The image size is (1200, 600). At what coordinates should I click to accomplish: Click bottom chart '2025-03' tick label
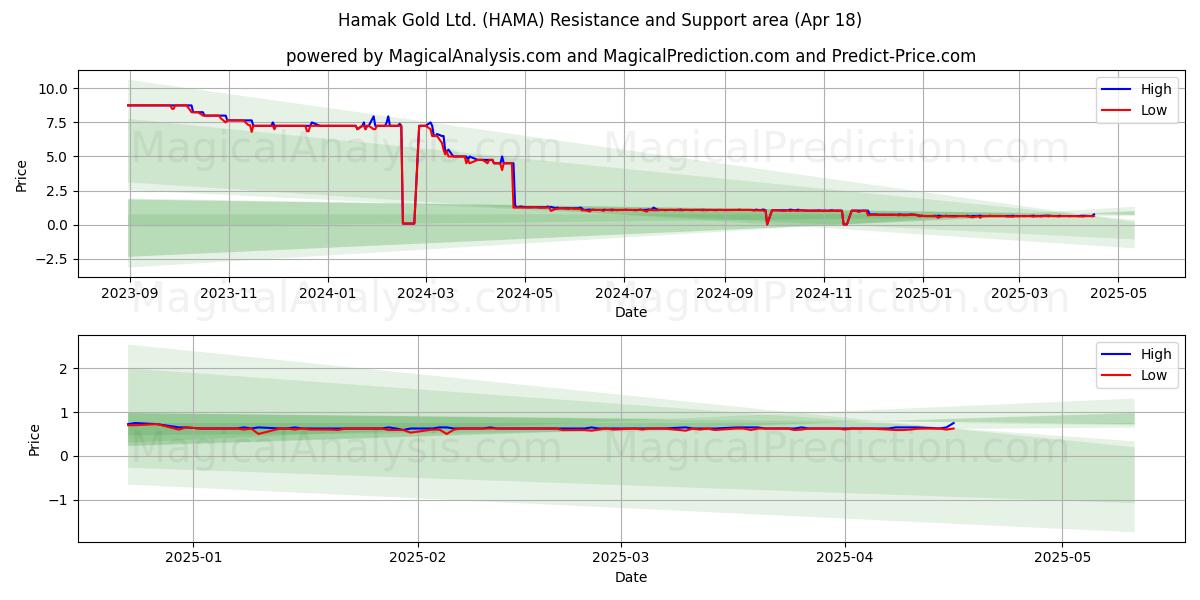[621, 557]
